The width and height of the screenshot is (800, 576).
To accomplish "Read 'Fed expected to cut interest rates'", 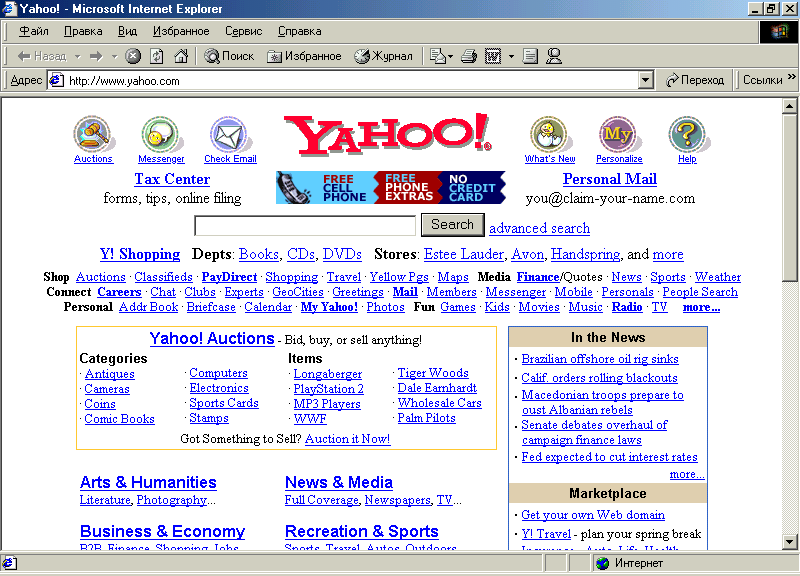I will (x=609, y=457).
